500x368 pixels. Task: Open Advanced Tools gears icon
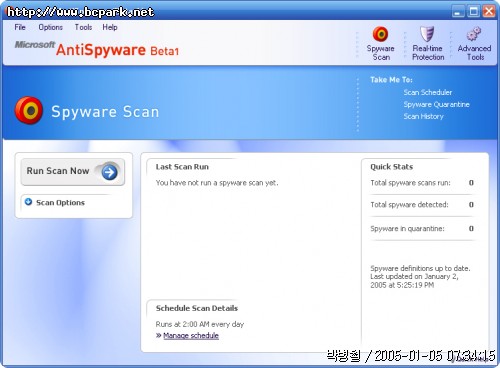tap(474, 34)
